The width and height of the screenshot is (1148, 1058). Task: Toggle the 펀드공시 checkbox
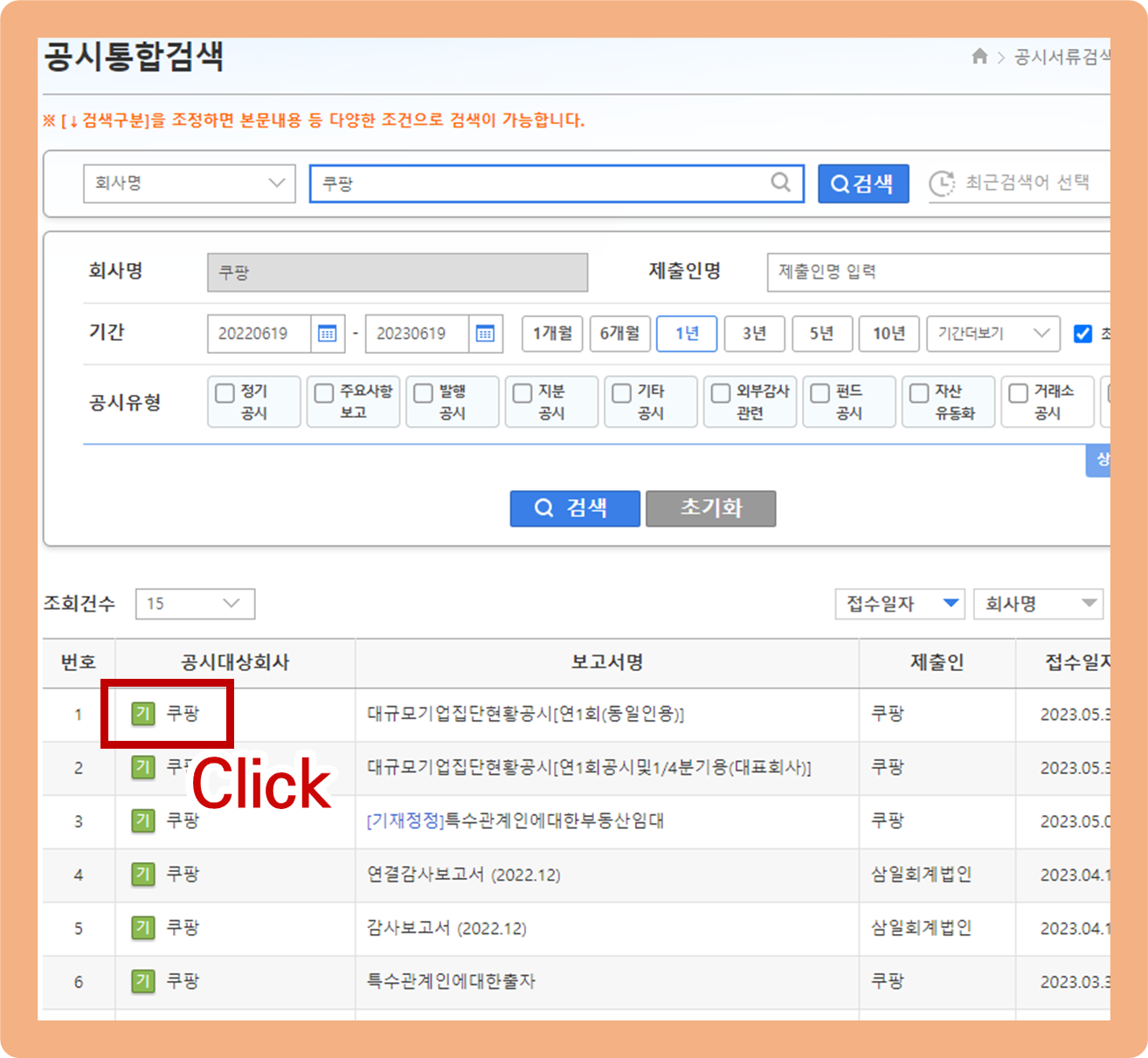tap(820, 393)
